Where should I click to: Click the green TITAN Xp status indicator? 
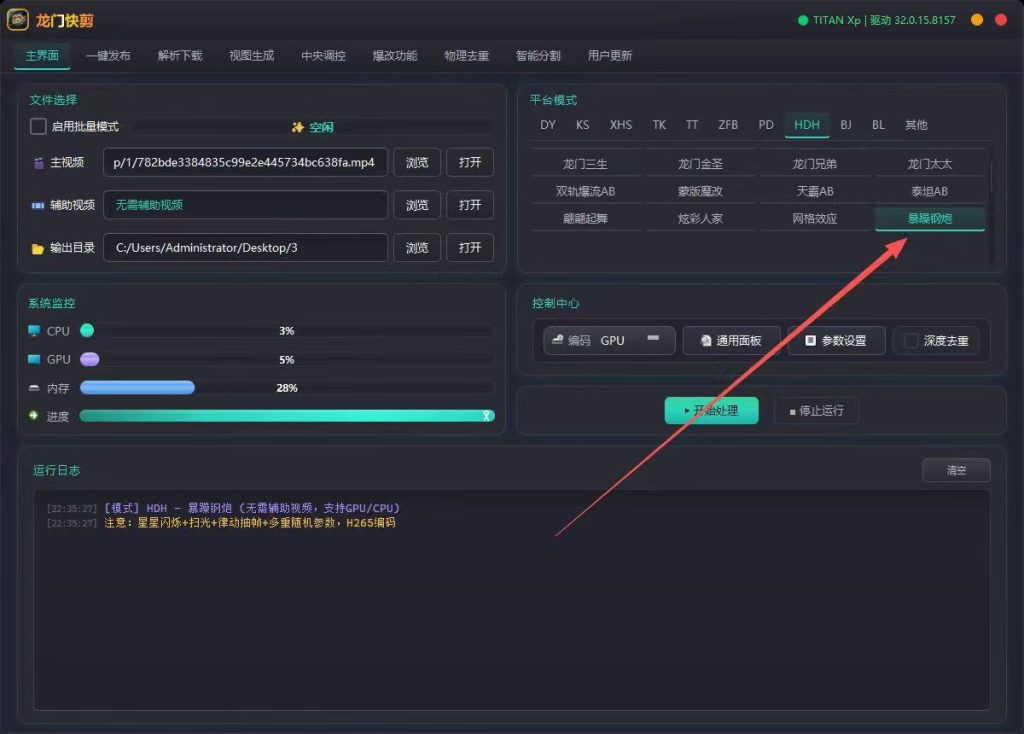click(x=803, y=20)
